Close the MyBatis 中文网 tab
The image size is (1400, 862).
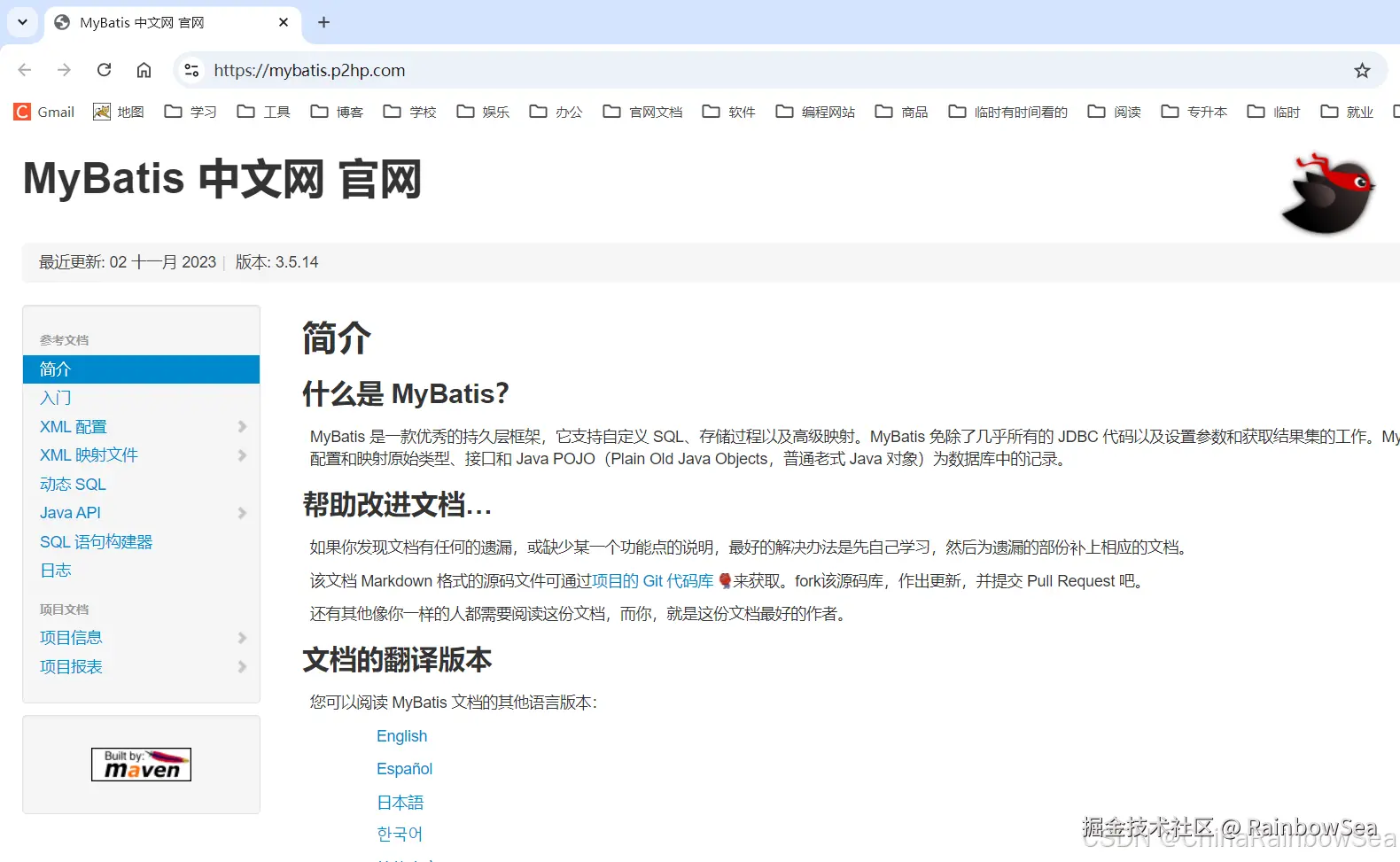284,22
